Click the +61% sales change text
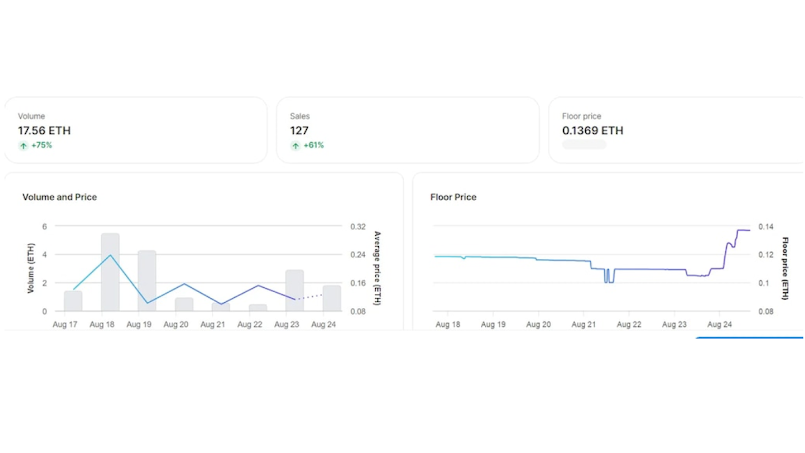This screenshot has width=805, height=453. (x=314, y=145)
